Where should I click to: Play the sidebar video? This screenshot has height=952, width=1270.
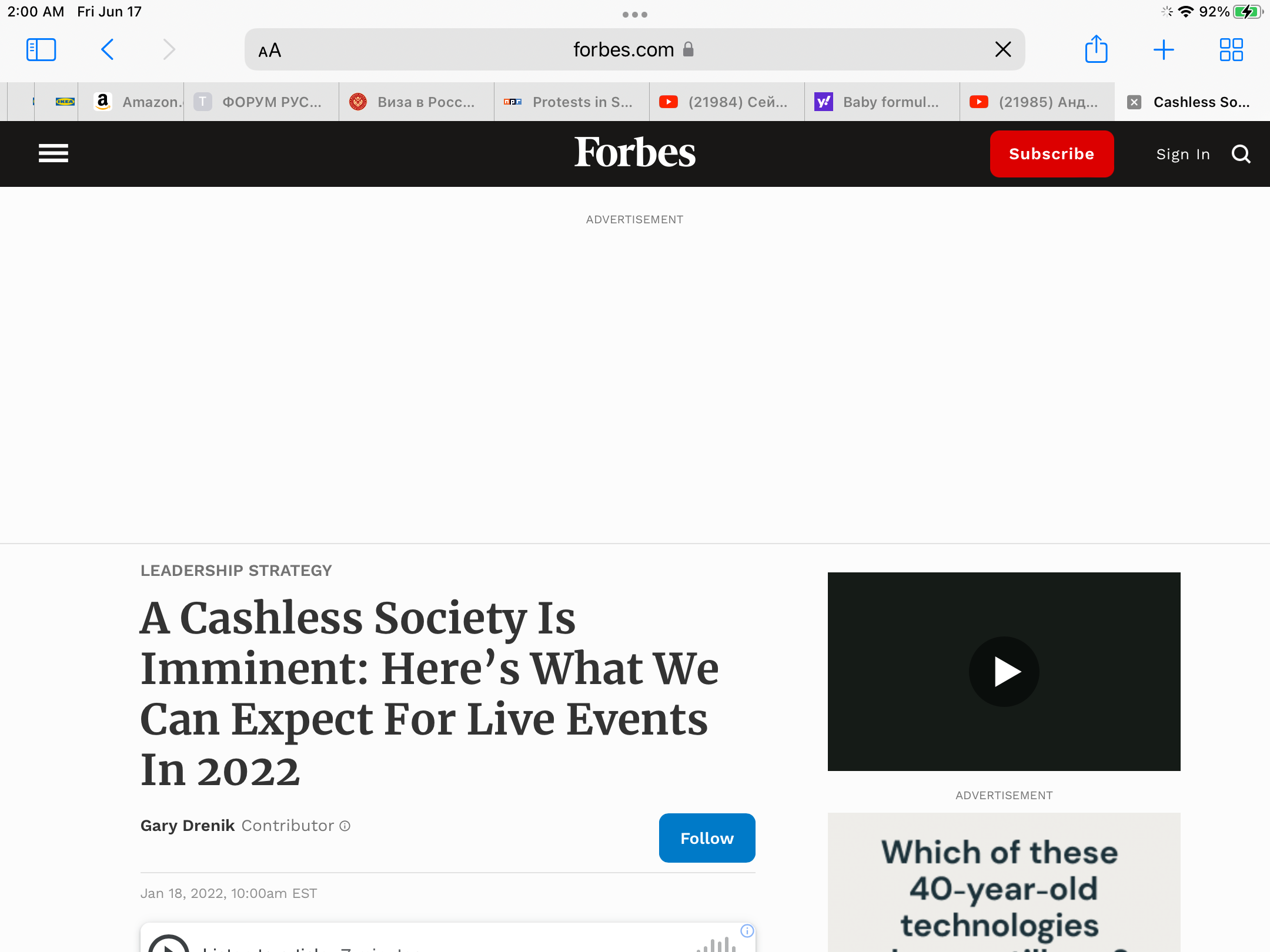tap(1004, 672)
